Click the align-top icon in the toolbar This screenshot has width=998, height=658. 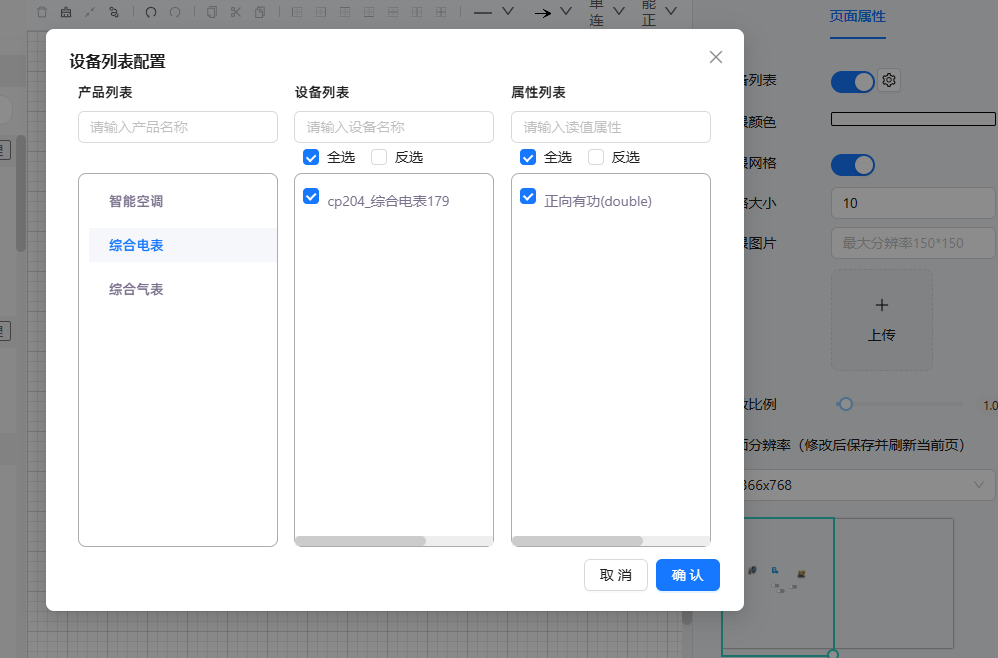(345, 12)
